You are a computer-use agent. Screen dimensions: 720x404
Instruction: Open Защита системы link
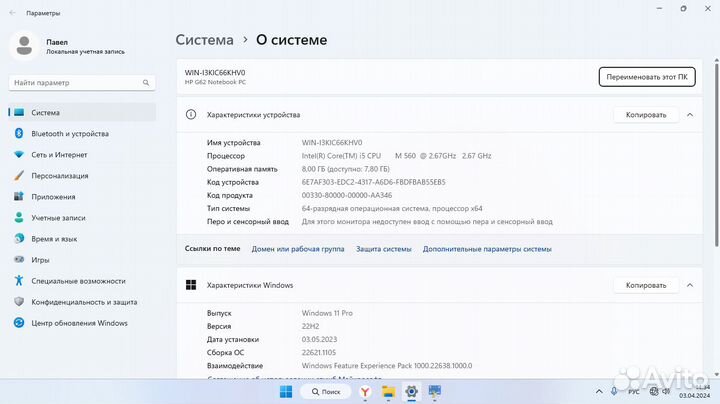[384, 249]
